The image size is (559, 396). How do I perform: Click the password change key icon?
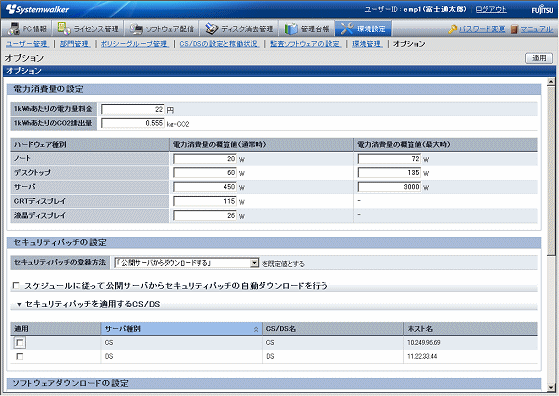pyautogui.click(x=453, y=29)
